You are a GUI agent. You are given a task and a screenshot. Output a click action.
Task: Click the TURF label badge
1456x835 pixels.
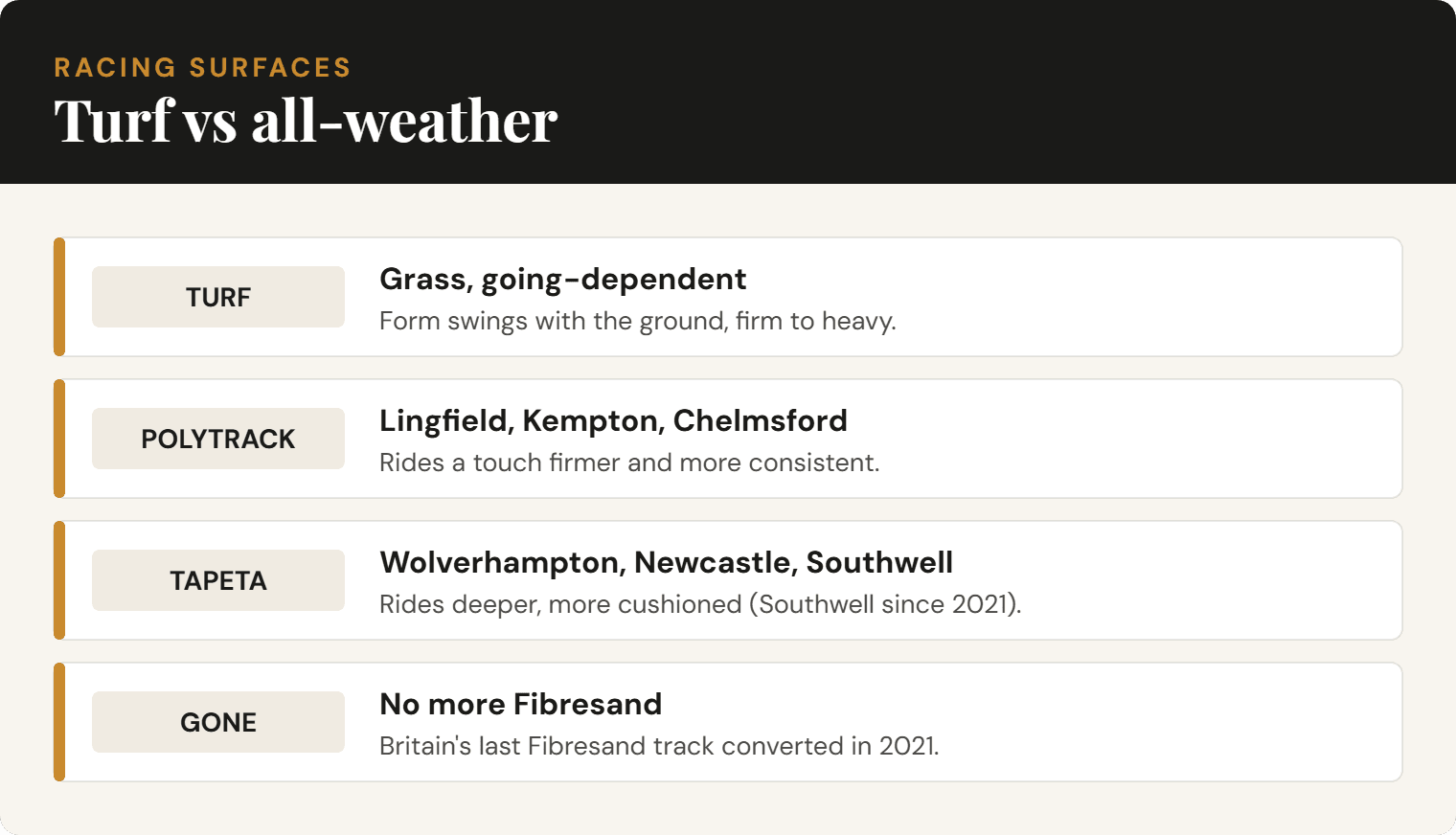tap(218, 297)
